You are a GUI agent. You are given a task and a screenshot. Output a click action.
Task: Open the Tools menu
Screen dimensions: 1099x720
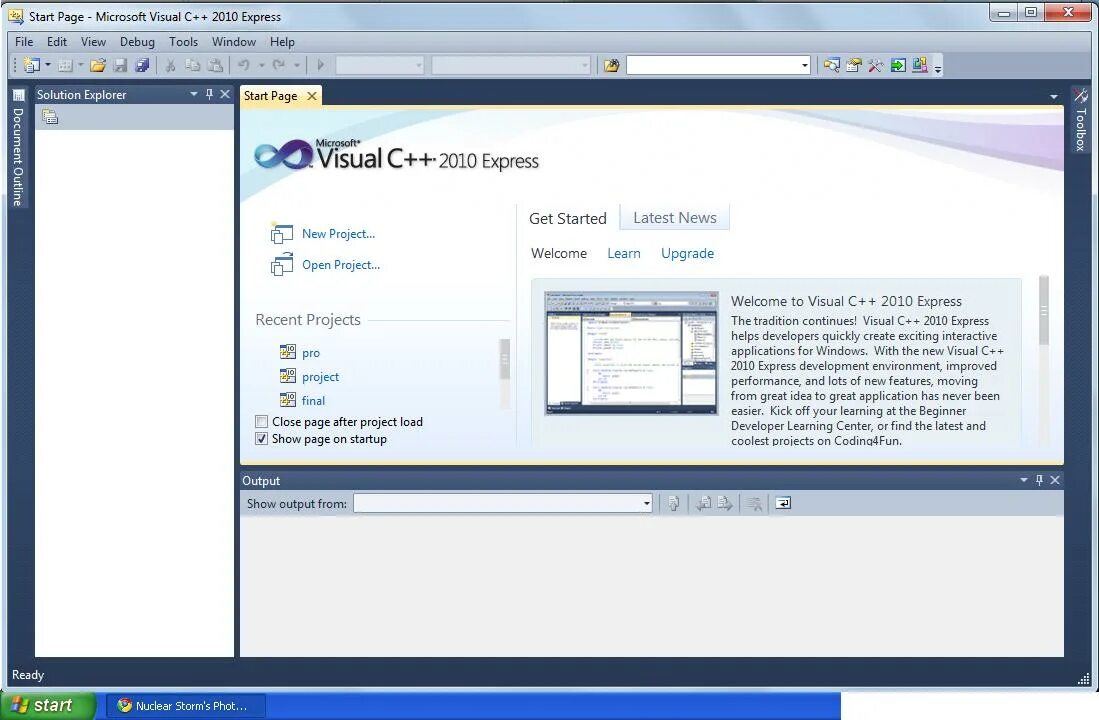[x=184, y=42]
